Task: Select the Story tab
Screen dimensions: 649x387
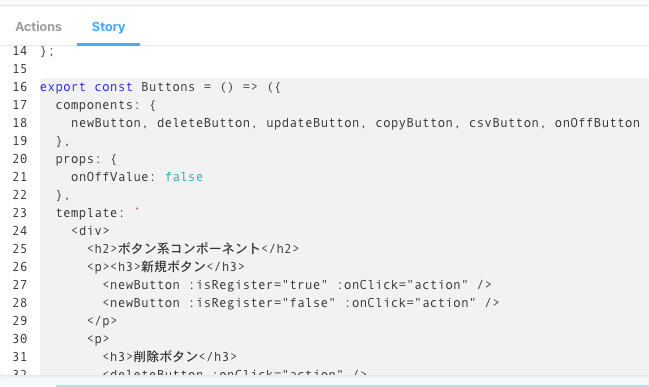Action: (108, 26)
